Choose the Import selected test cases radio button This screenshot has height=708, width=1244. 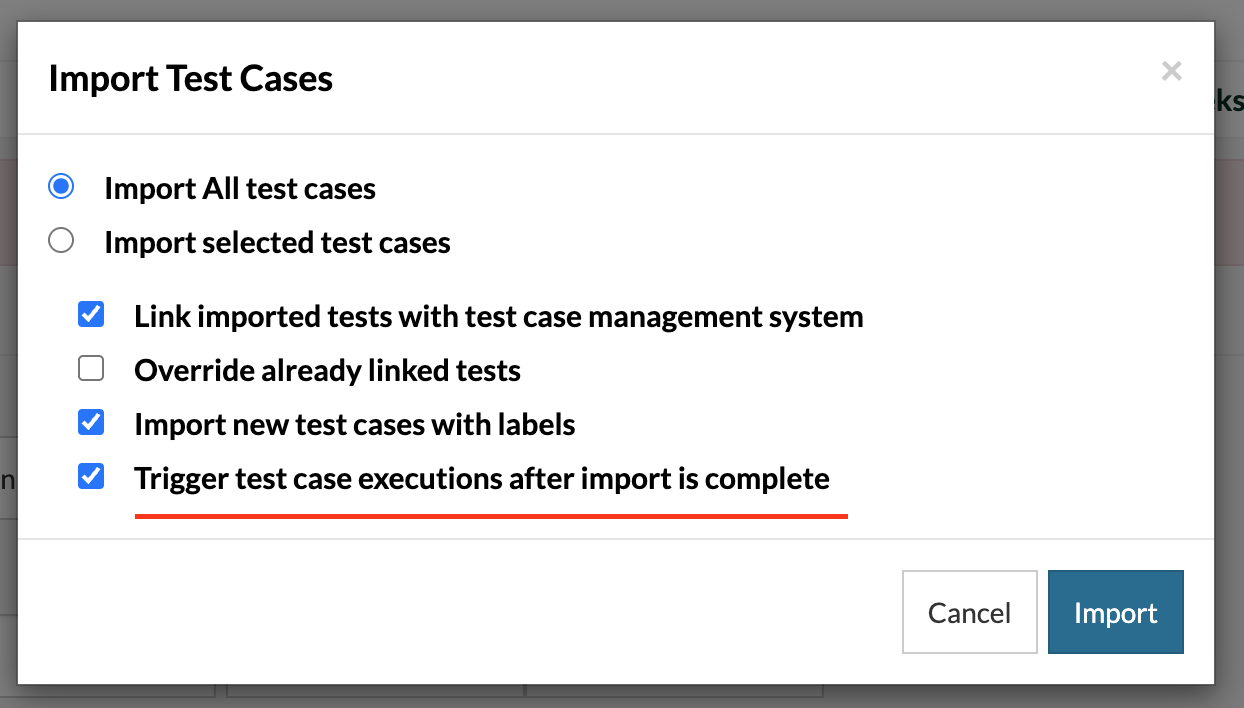pyautogui.click(x=61, y=241)
